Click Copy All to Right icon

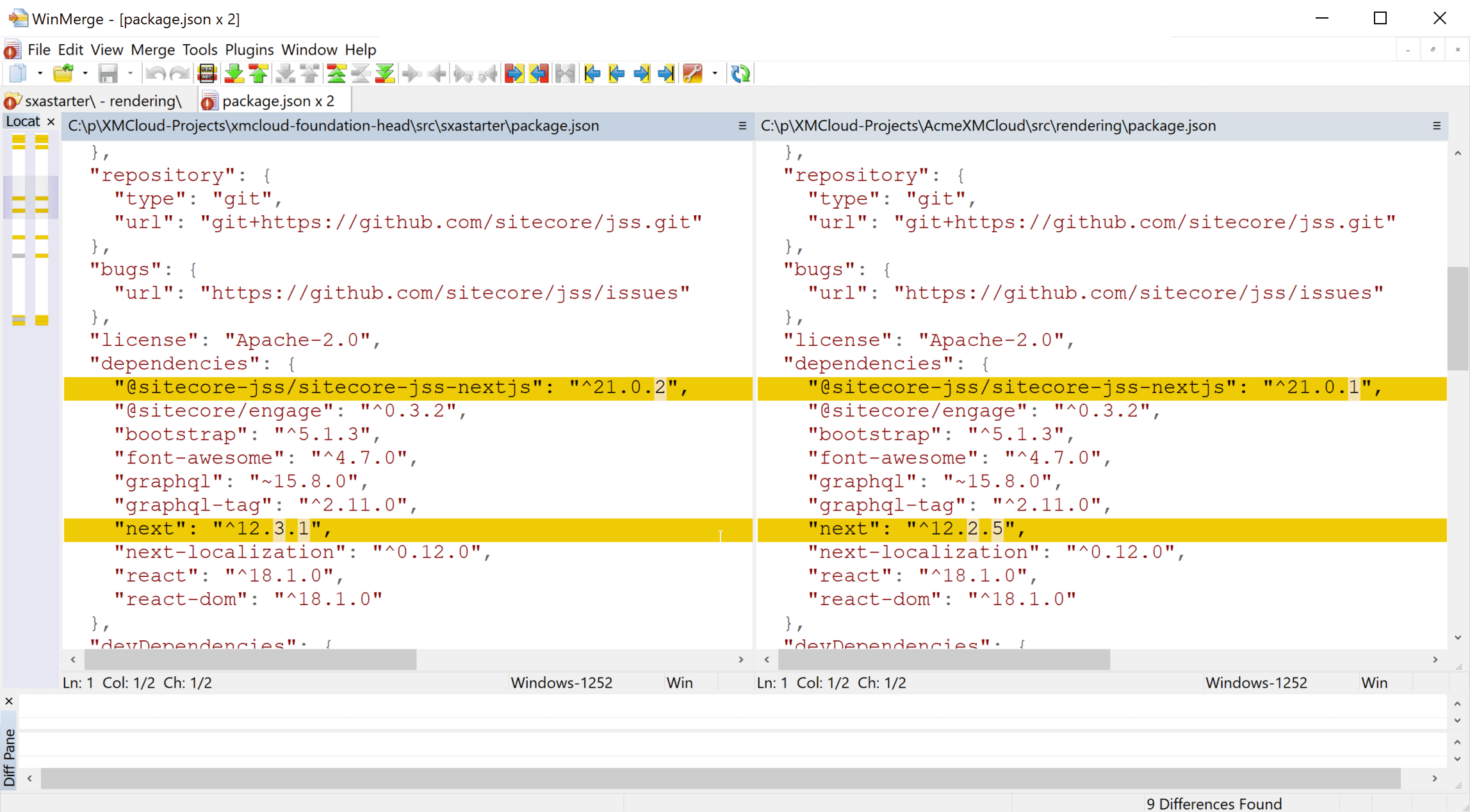tap(514, 74)
